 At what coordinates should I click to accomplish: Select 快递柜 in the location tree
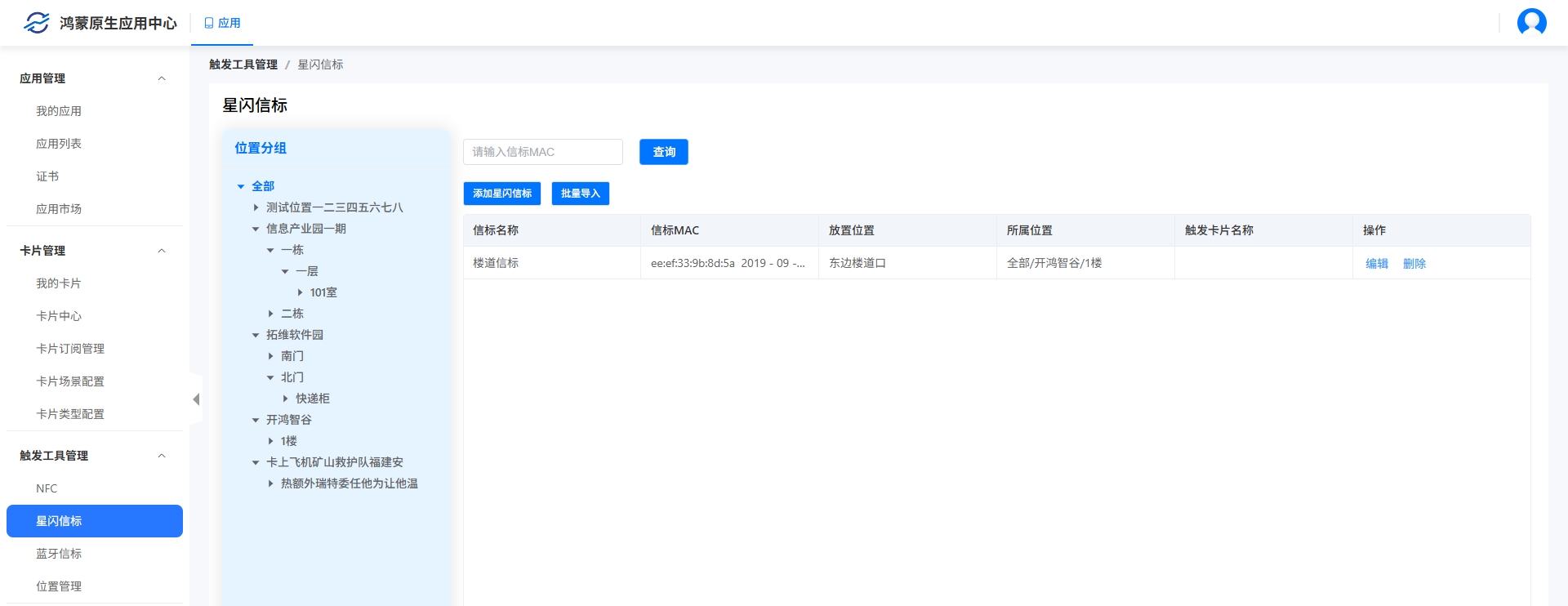coord(313,399)
